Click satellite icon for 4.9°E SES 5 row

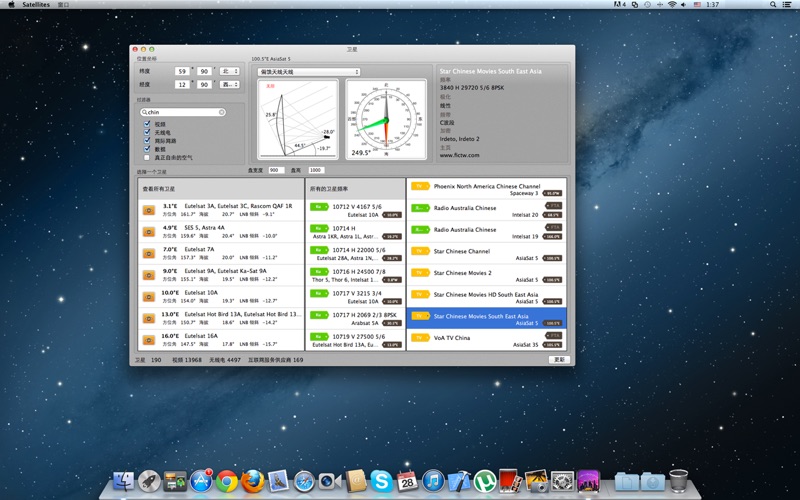pos(148,232)
